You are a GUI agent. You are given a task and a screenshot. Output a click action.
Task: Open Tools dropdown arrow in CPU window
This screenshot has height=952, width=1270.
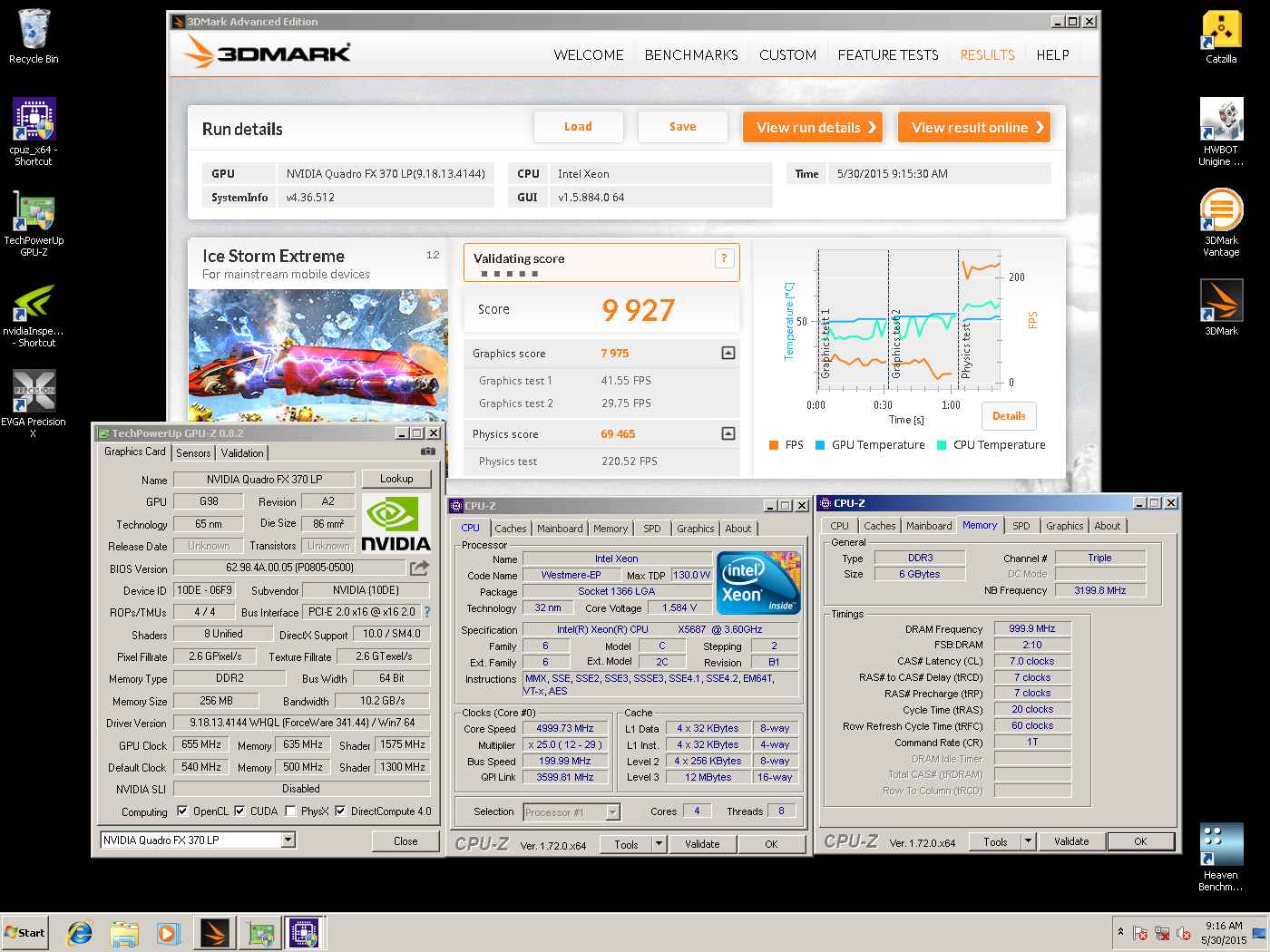(x=659, y=844)
